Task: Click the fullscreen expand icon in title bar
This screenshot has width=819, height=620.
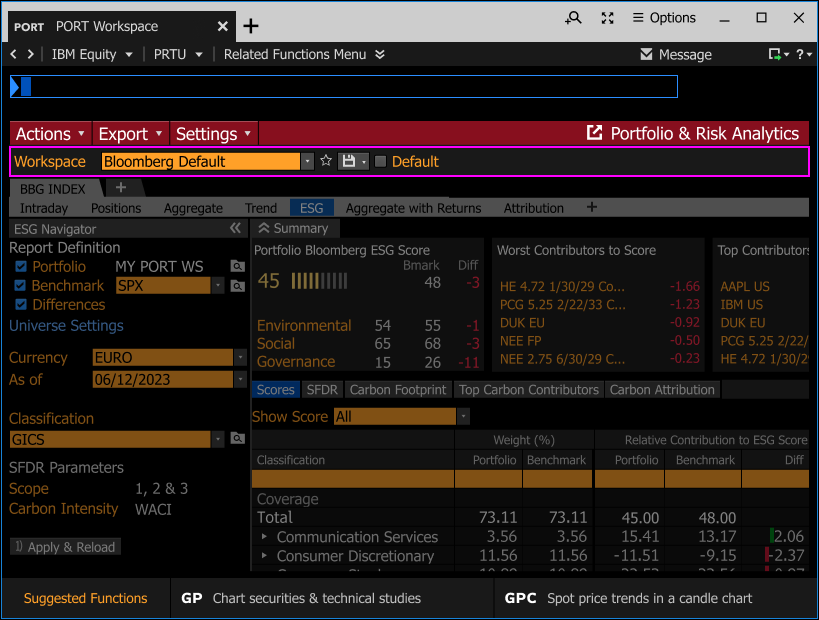Action: (607, 18)
